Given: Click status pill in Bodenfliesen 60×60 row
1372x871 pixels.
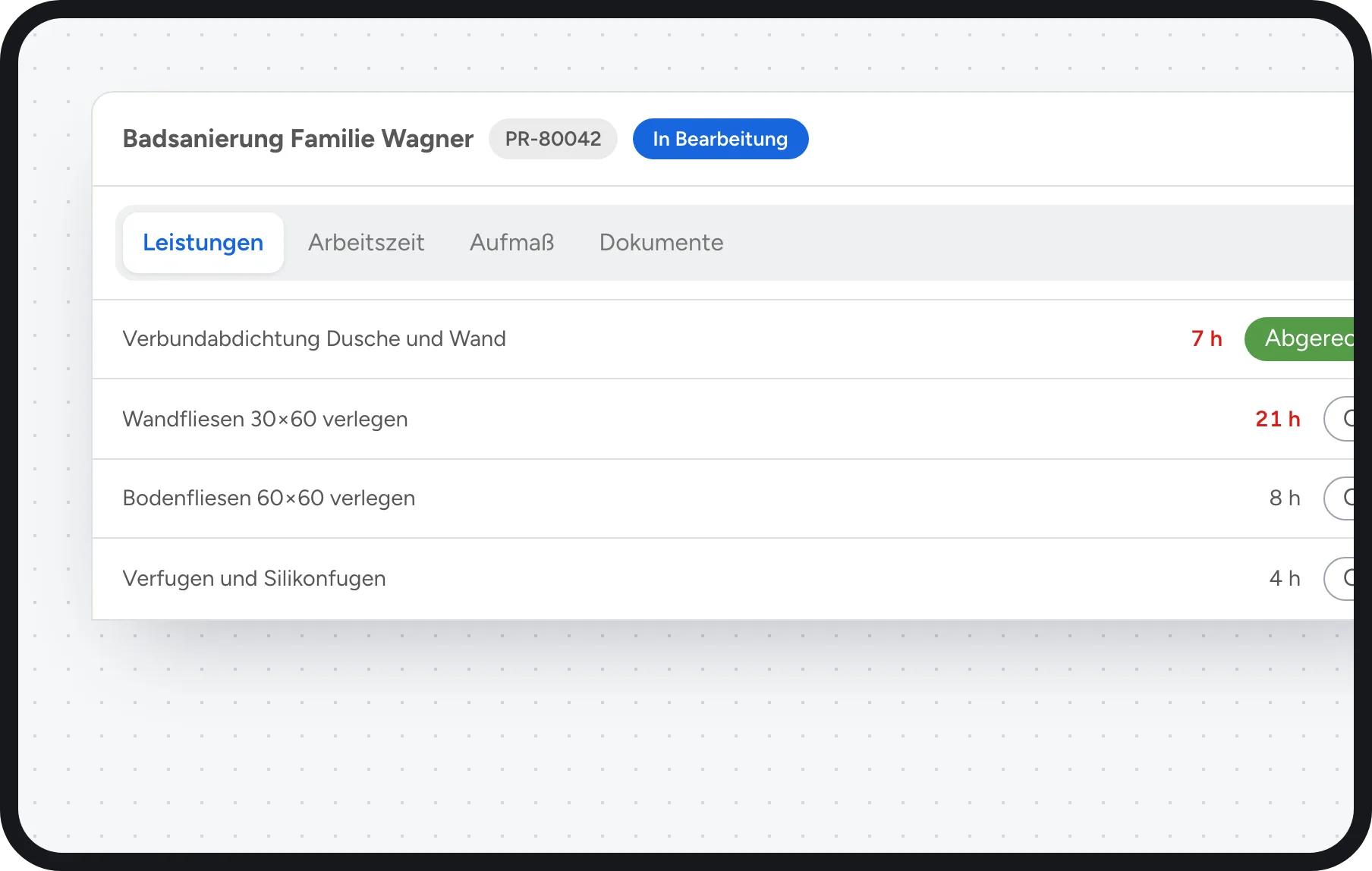Looking at the screenshot, I should [1339, 498].
